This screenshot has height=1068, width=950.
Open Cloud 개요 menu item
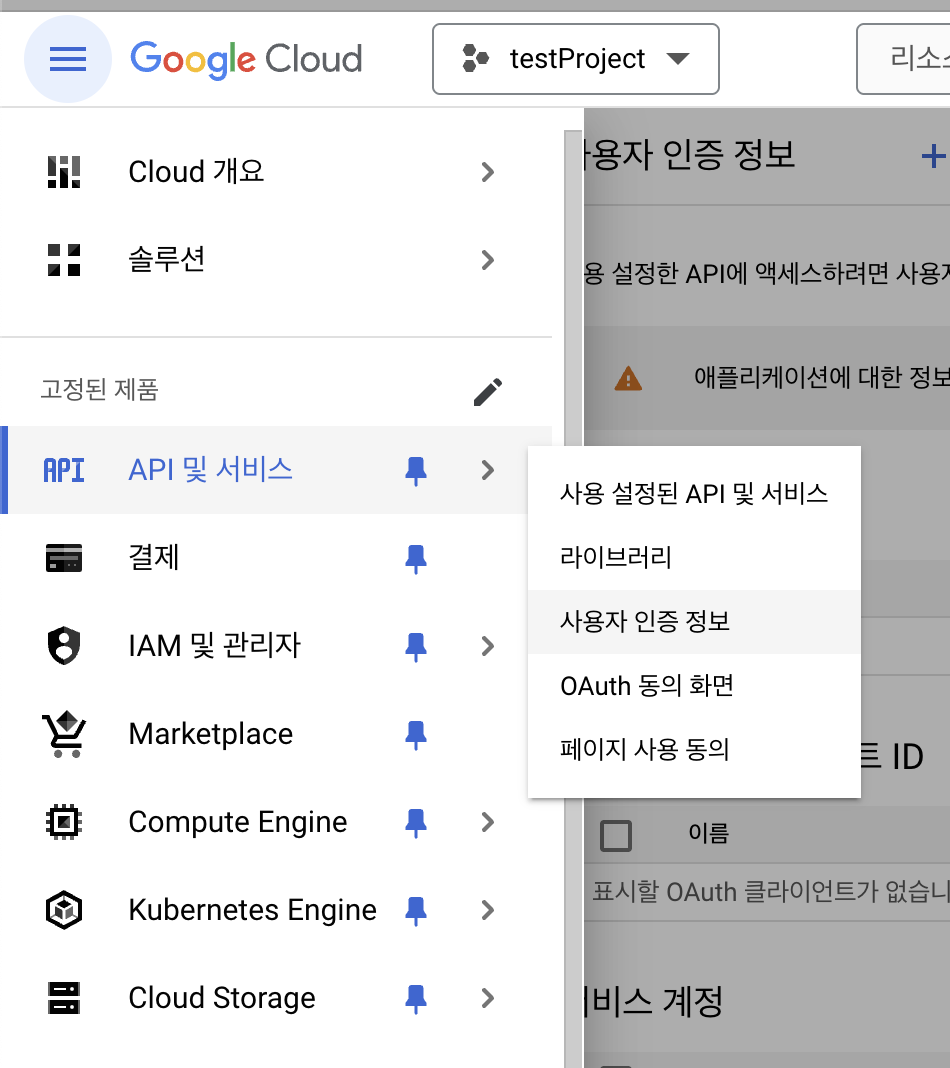click(276, 172)
